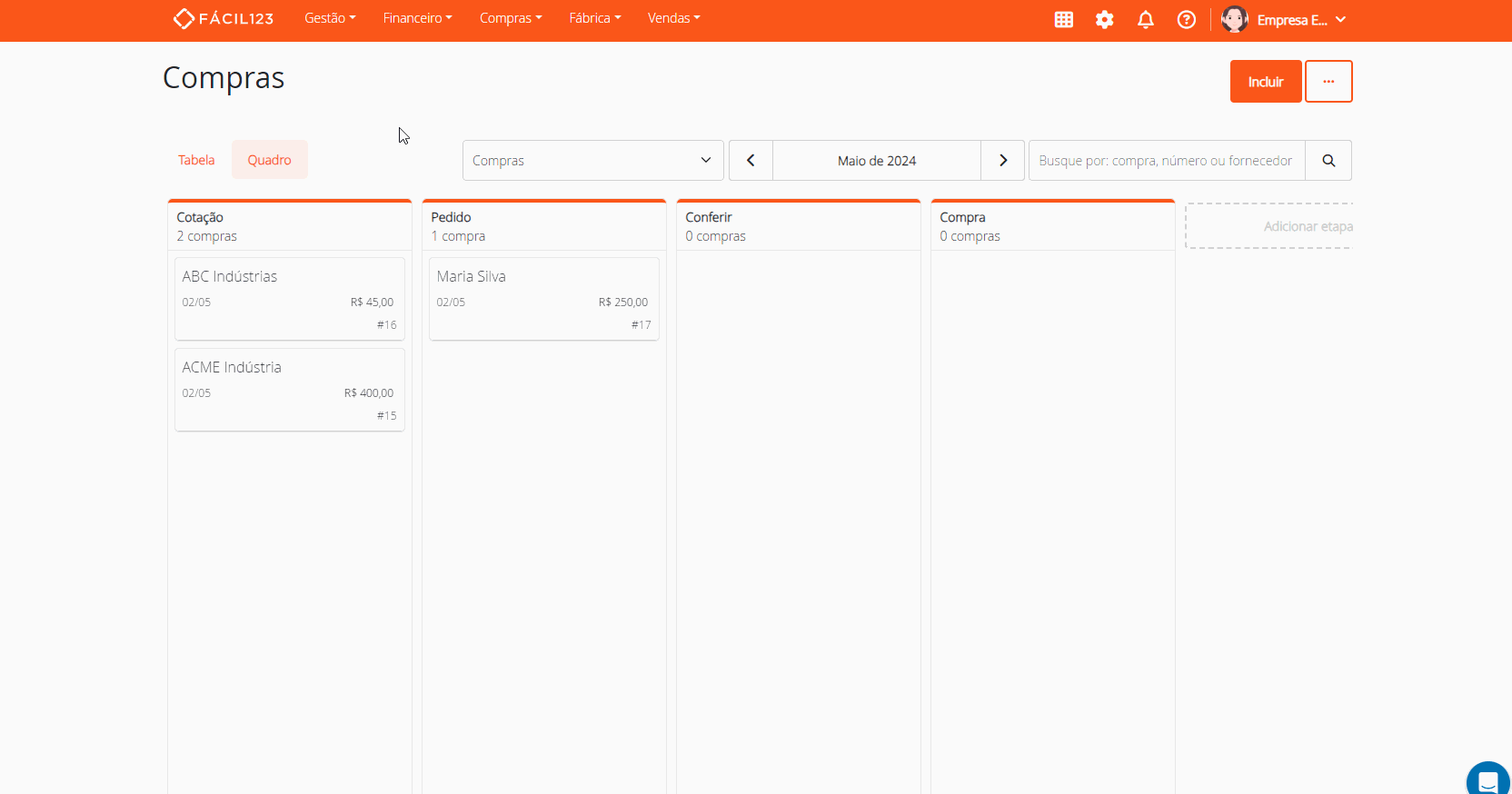Viewport: 1512px width, 794px height.
Task: Advance to next month arrow
Action: tap(1002, 161)
